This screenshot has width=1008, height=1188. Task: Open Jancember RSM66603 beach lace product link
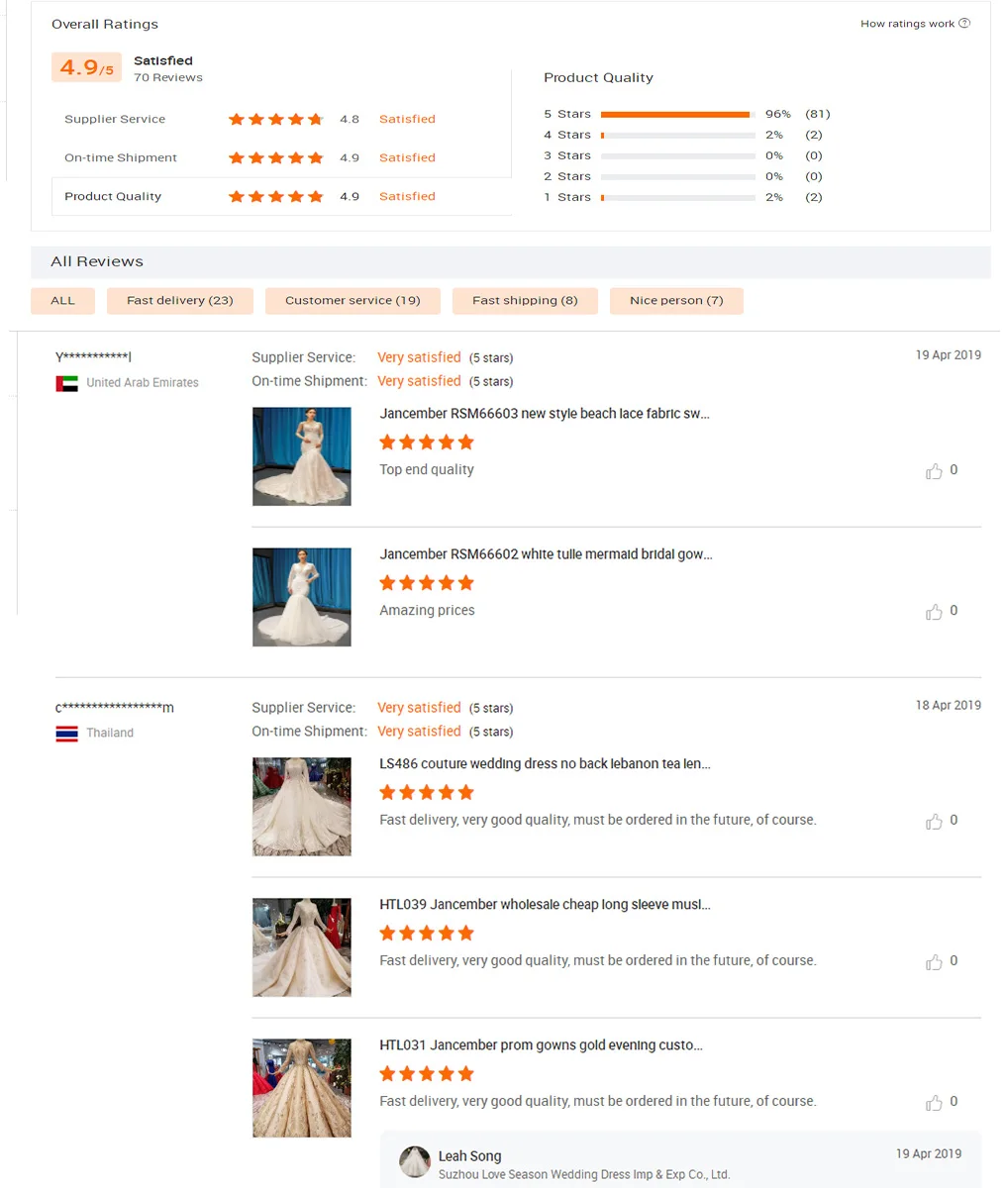tap(545, 414)
